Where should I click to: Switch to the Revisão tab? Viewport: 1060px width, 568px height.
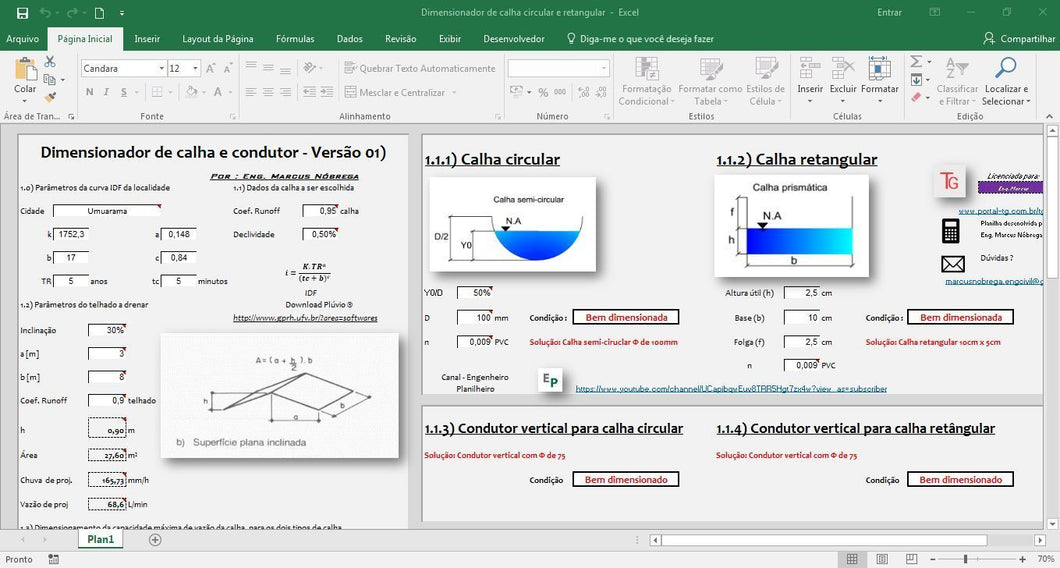tap(400, 39)
